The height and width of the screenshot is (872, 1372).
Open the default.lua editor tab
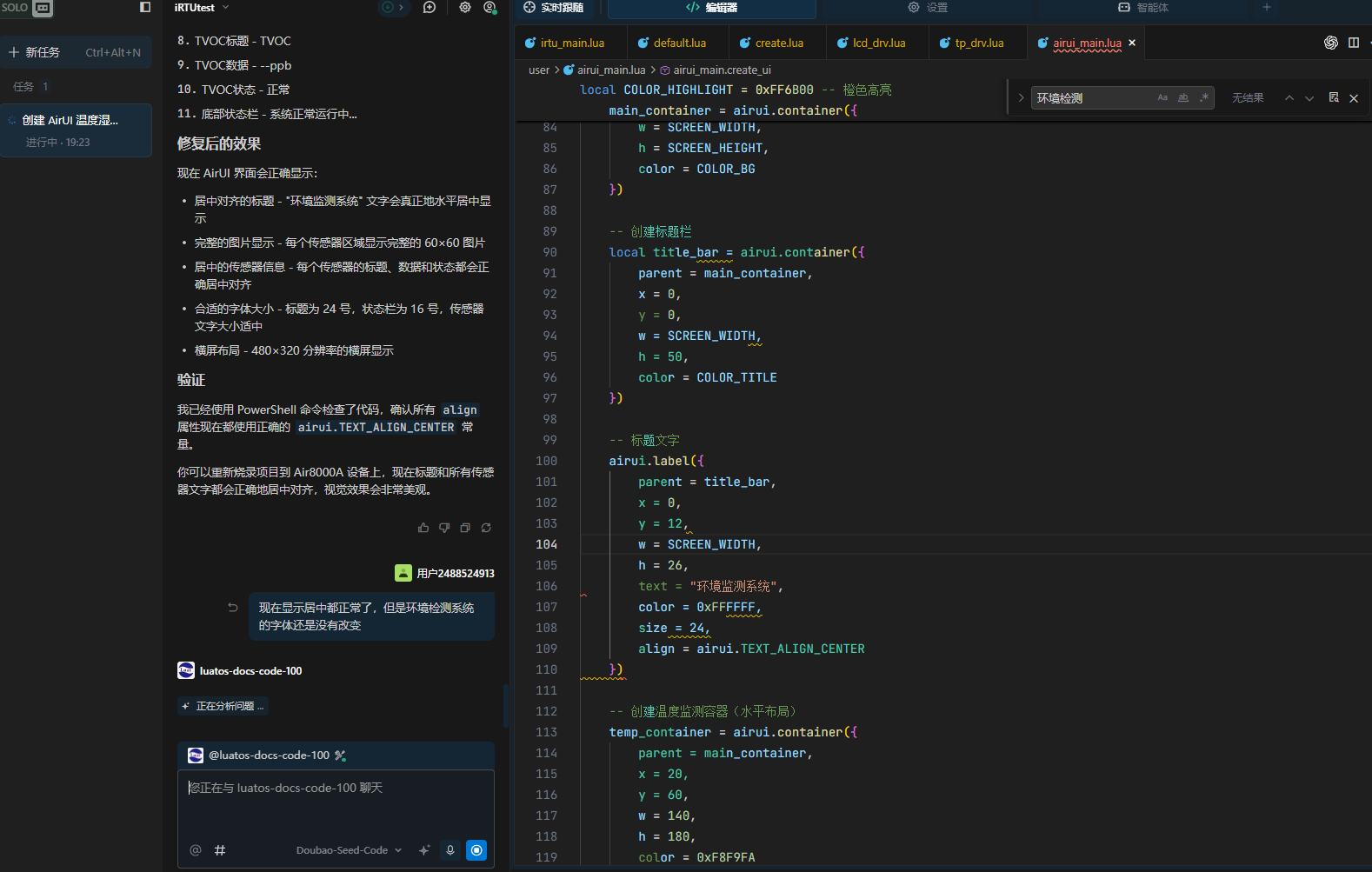click(x=679, y=43)
